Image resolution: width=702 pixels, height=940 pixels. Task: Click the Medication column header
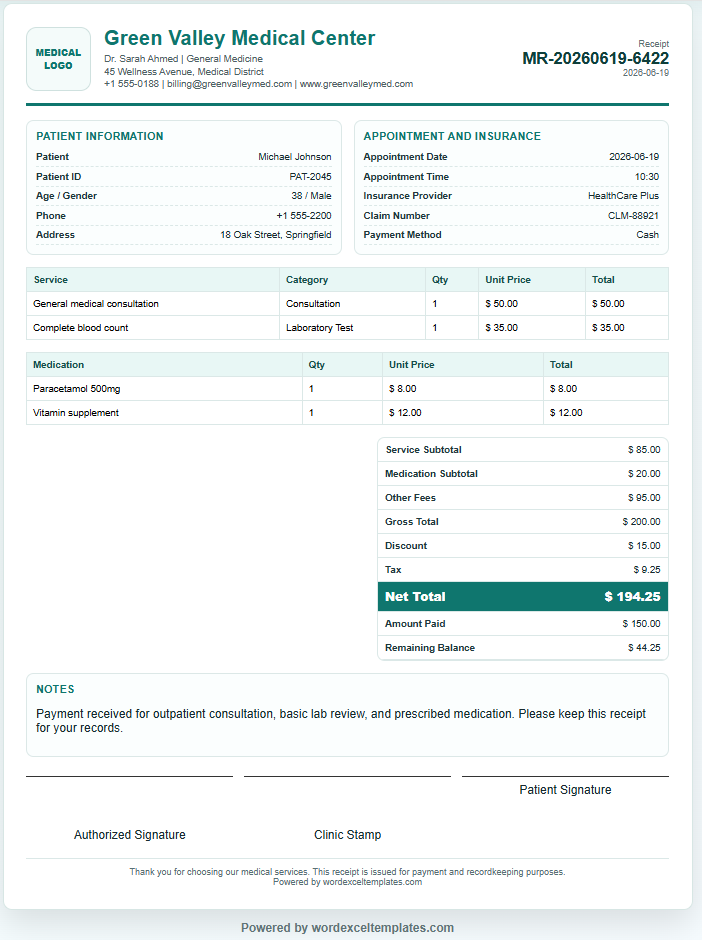(x=164, y=364)
